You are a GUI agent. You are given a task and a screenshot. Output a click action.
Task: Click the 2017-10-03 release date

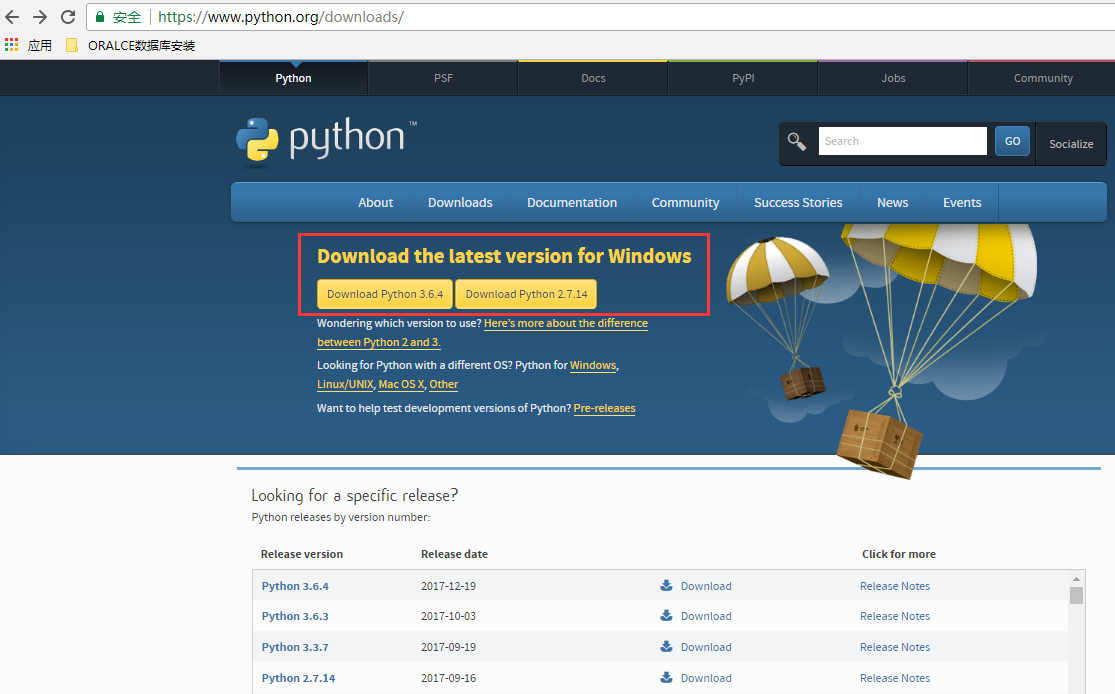[448, 616]
